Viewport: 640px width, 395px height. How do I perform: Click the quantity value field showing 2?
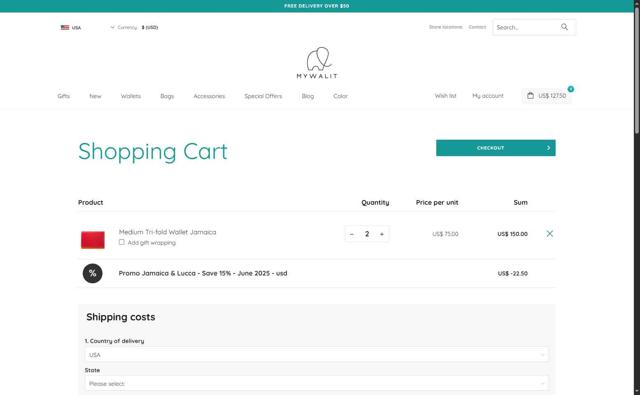click(367, 234)
